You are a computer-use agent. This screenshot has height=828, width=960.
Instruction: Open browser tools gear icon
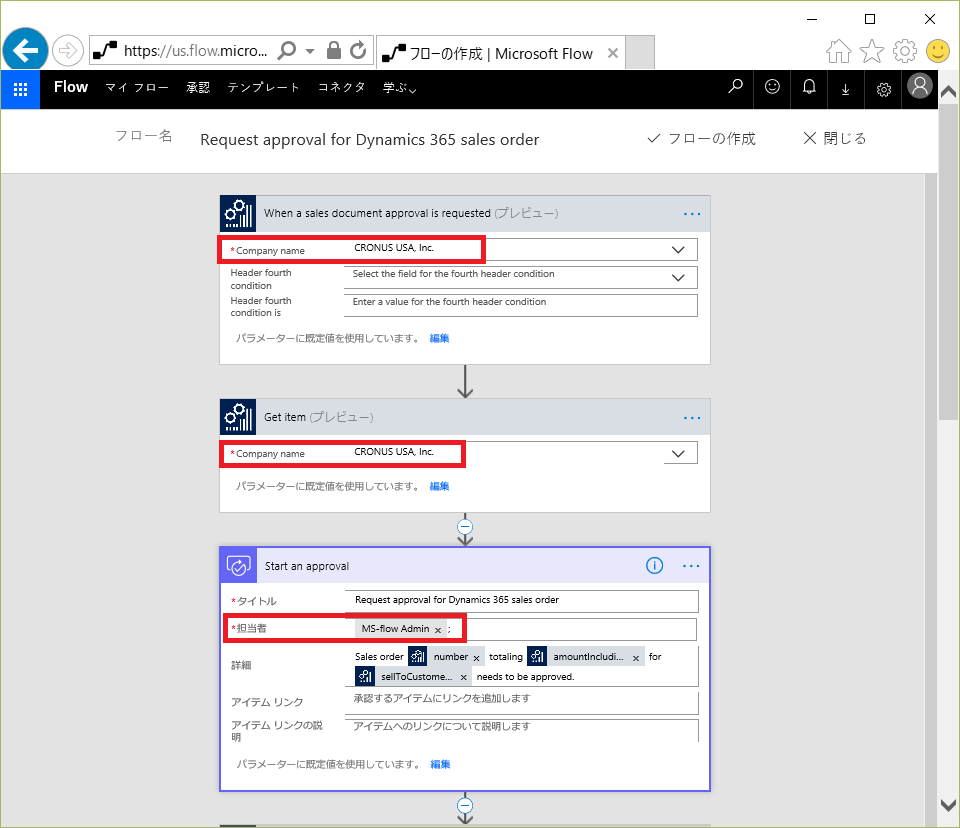[905, 51]
